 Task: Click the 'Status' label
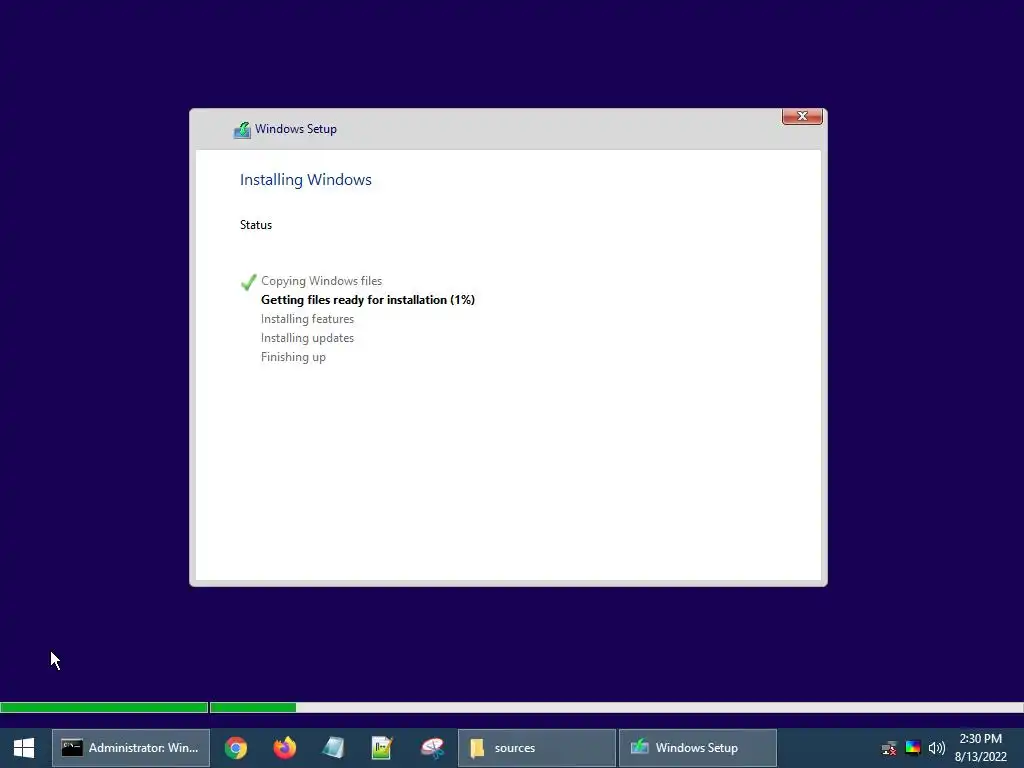[x=256, y=225]
